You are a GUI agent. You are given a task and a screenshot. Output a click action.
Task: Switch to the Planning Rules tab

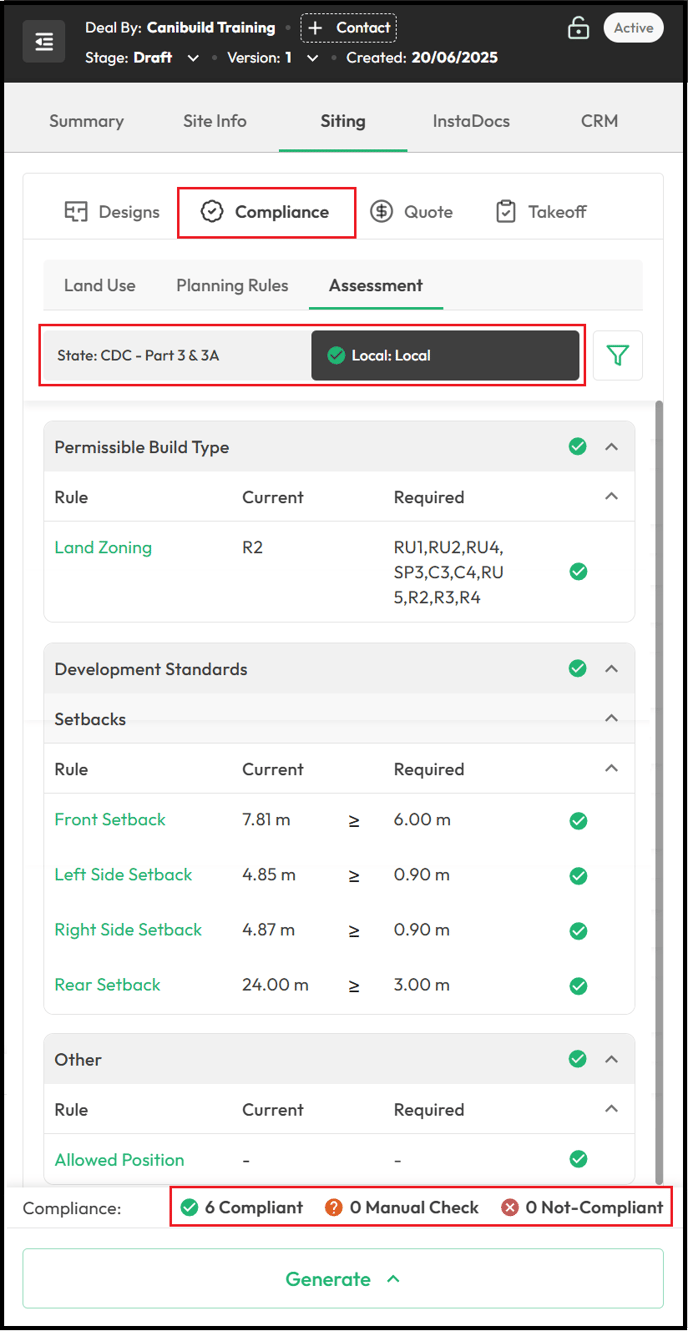(x=232, y=285)
